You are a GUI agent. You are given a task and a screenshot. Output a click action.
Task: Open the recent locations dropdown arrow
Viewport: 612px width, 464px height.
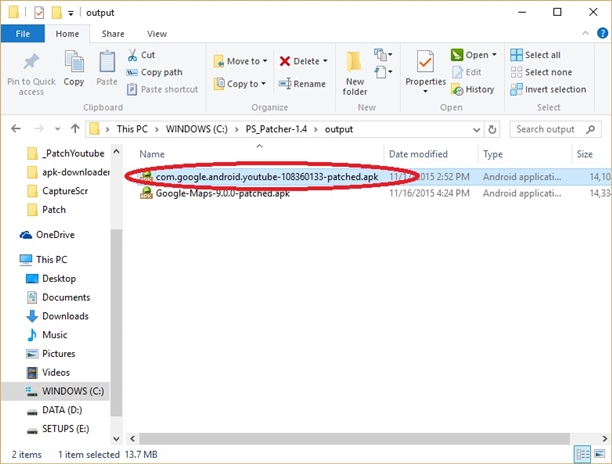57,129
